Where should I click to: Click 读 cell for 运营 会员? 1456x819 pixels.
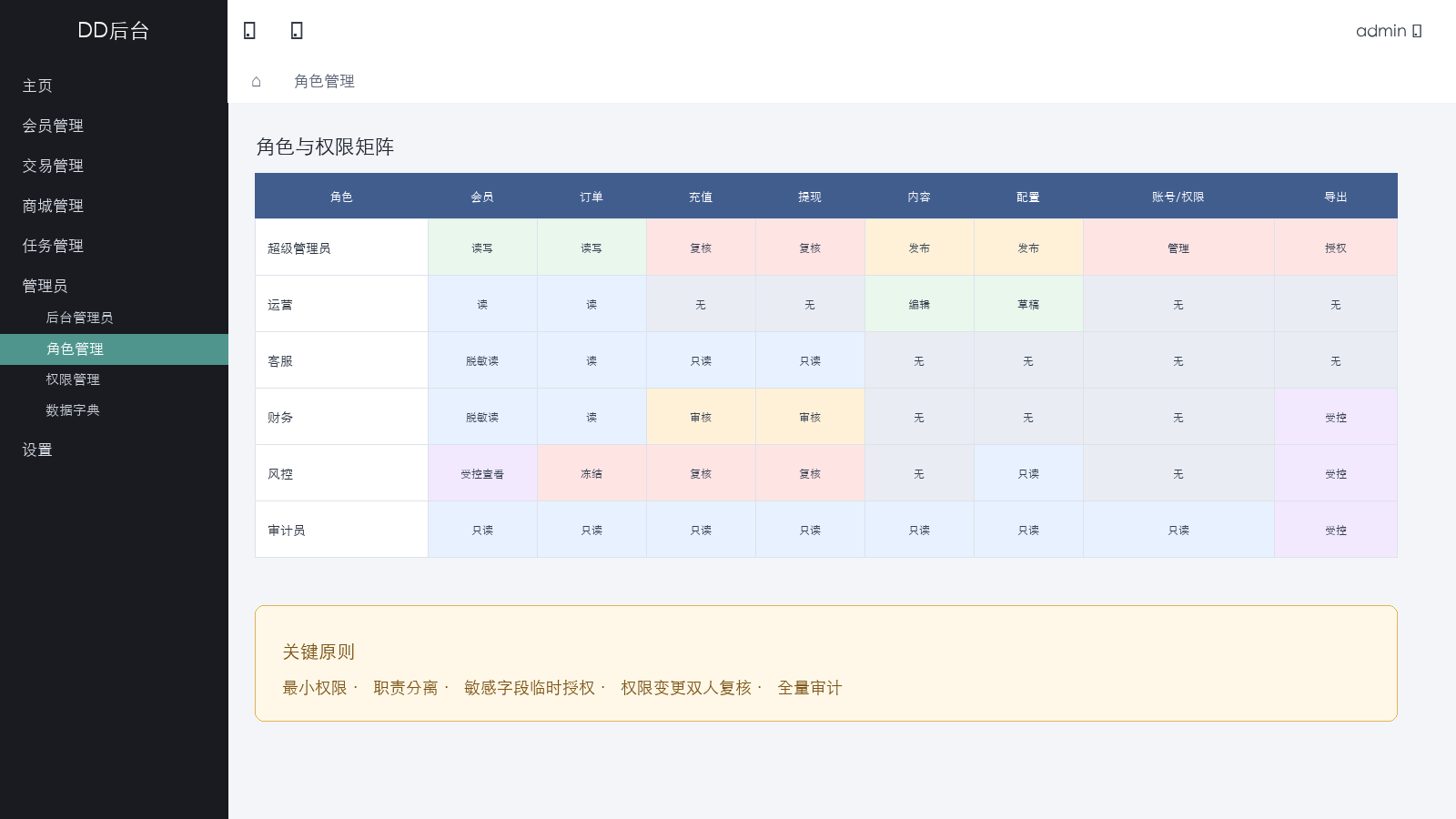coord(482,304)
